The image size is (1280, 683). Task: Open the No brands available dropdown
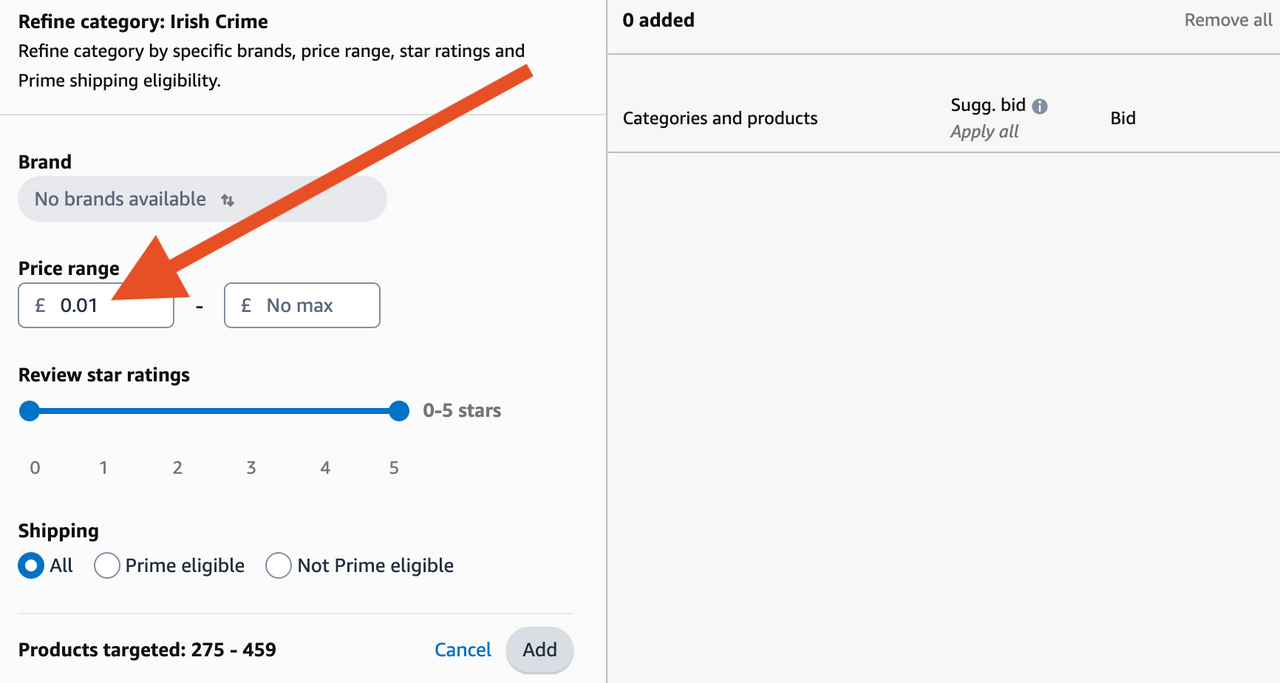tap(202, 199)
